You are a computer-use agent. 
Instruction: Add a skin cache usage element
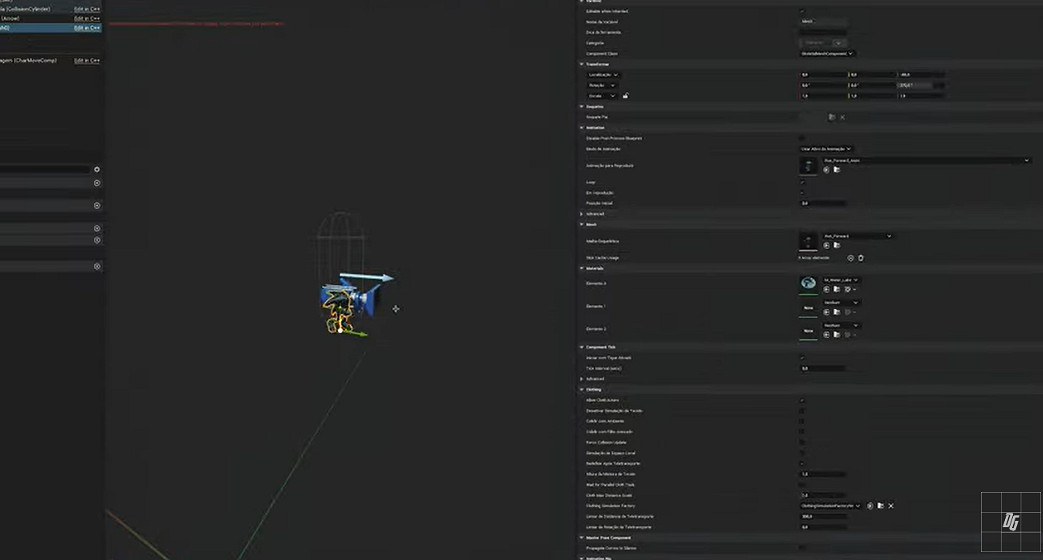click(850, 258)
